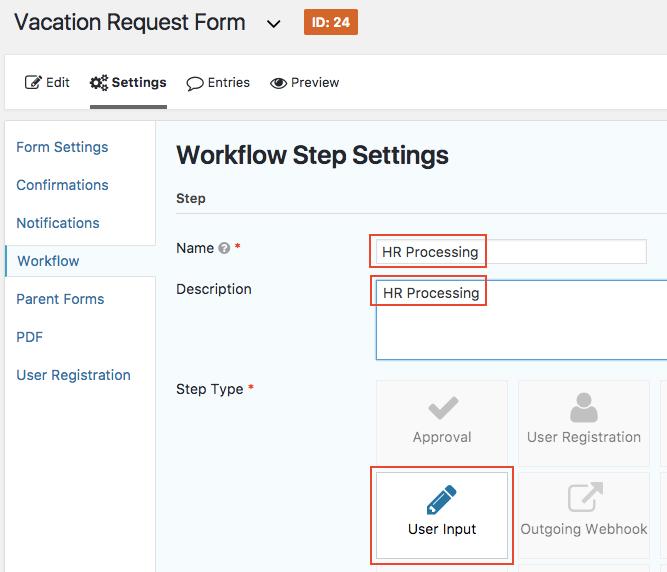Click the Preview eye icon
667x572 pixels.
pos(279,83)
